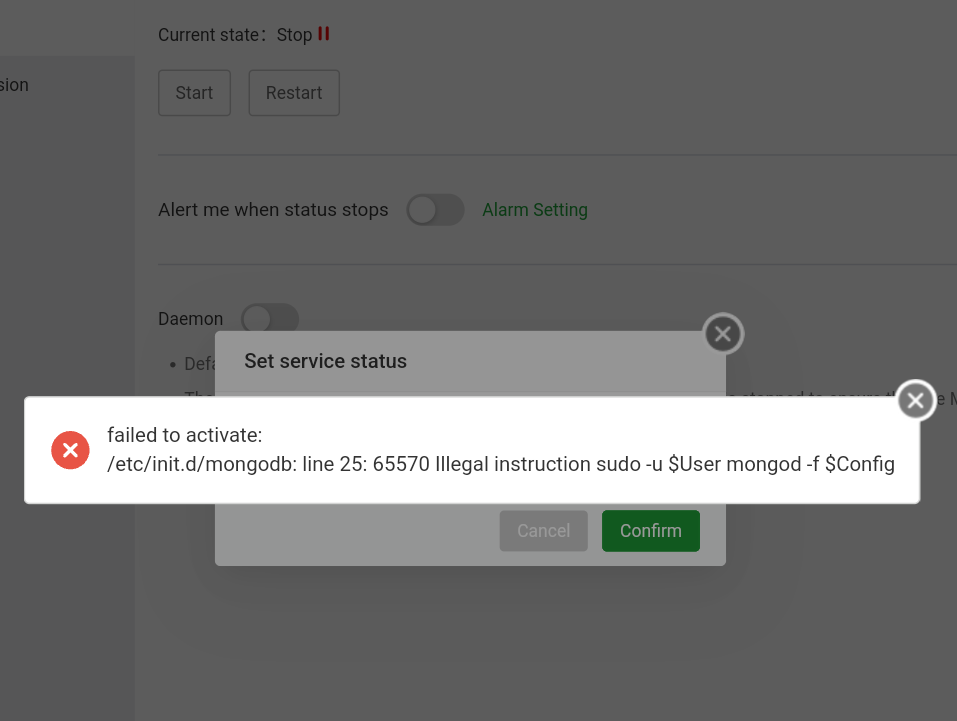Click the "Alert me when status stops" label
This screenshot has height=721, width=957.
tap(273, 210)
